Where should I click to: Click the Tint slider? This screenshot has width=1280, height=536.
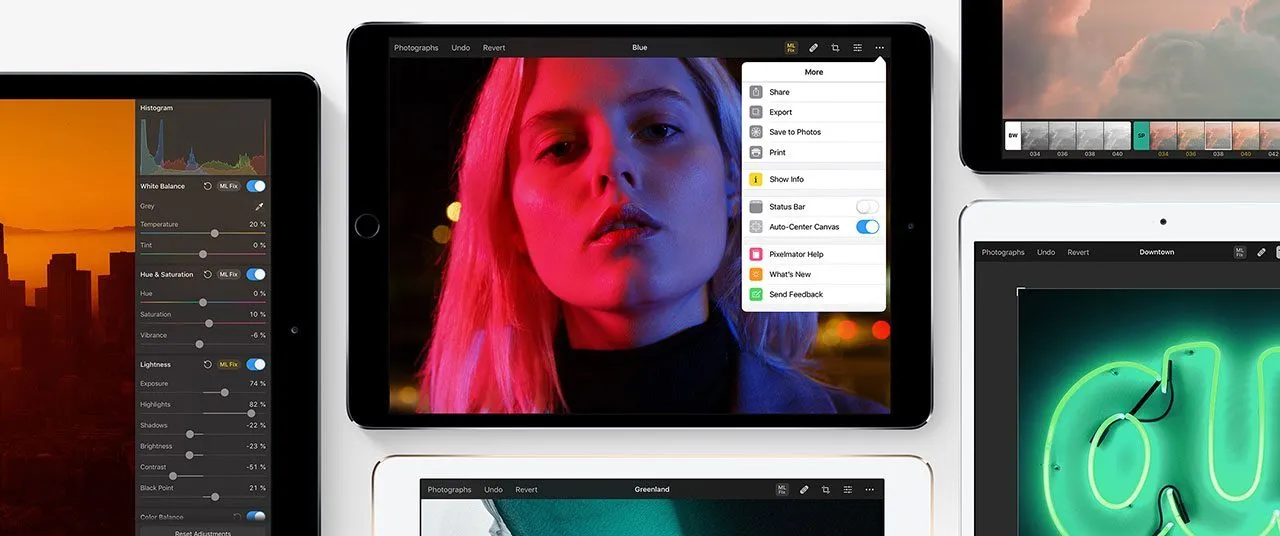(x=203, y=254)
